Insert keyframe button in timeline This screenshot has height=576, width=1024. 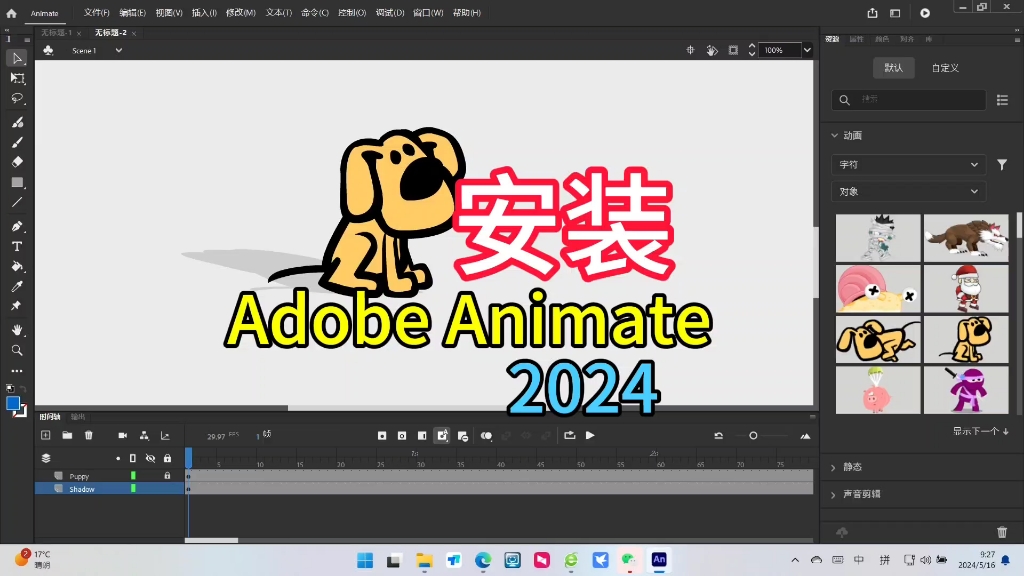[382, 436]
